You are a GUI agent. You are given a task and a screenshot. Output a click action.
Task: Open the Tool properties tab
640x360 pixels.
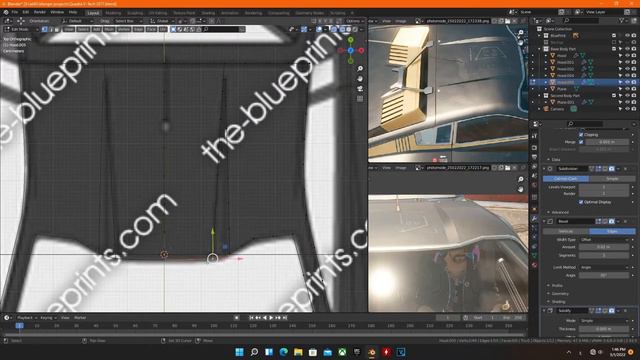tap(534, 136)
